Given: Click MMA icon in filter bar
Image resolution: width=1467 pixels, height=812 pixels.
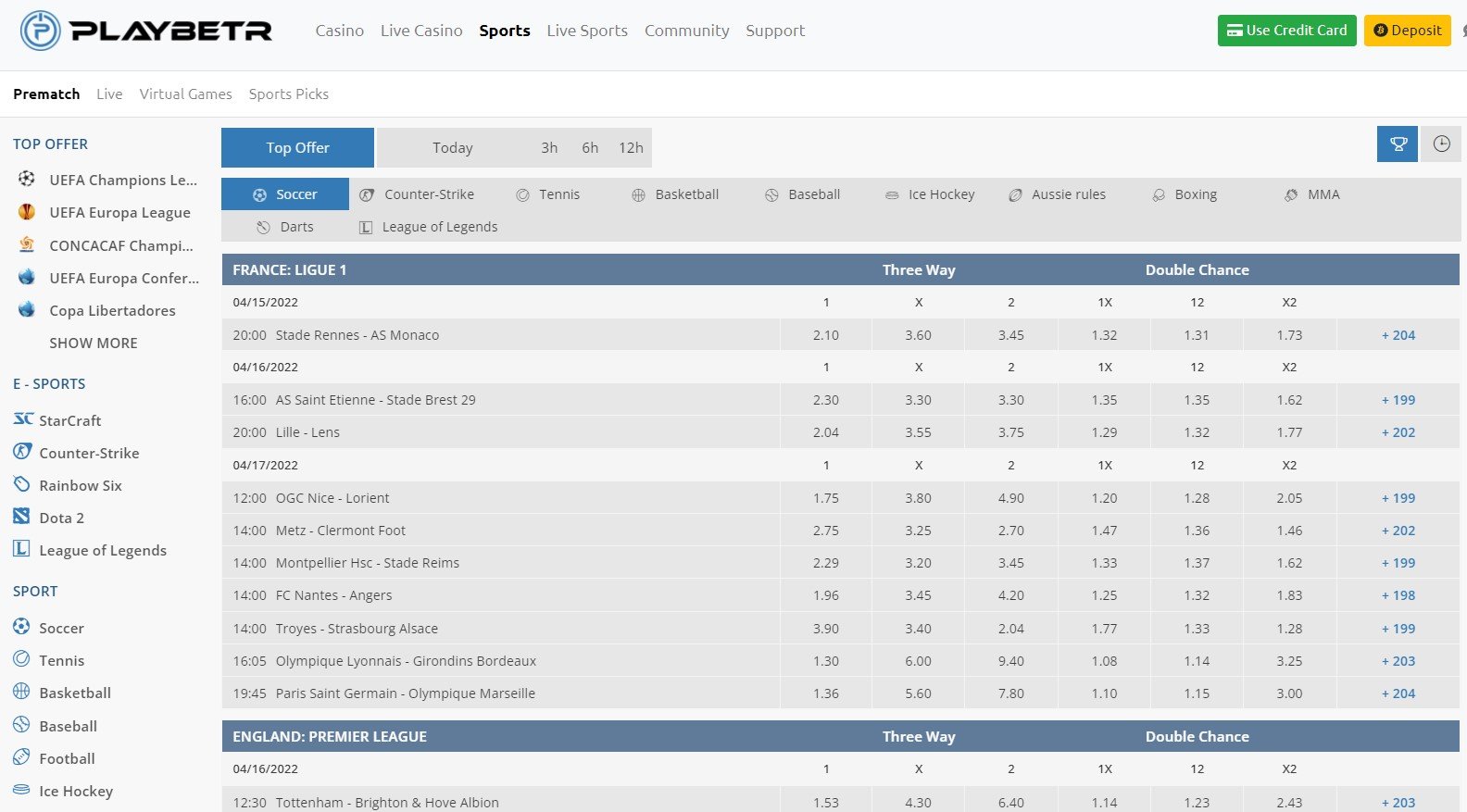Looking at the screenshot, I should tap(1291, 194).
